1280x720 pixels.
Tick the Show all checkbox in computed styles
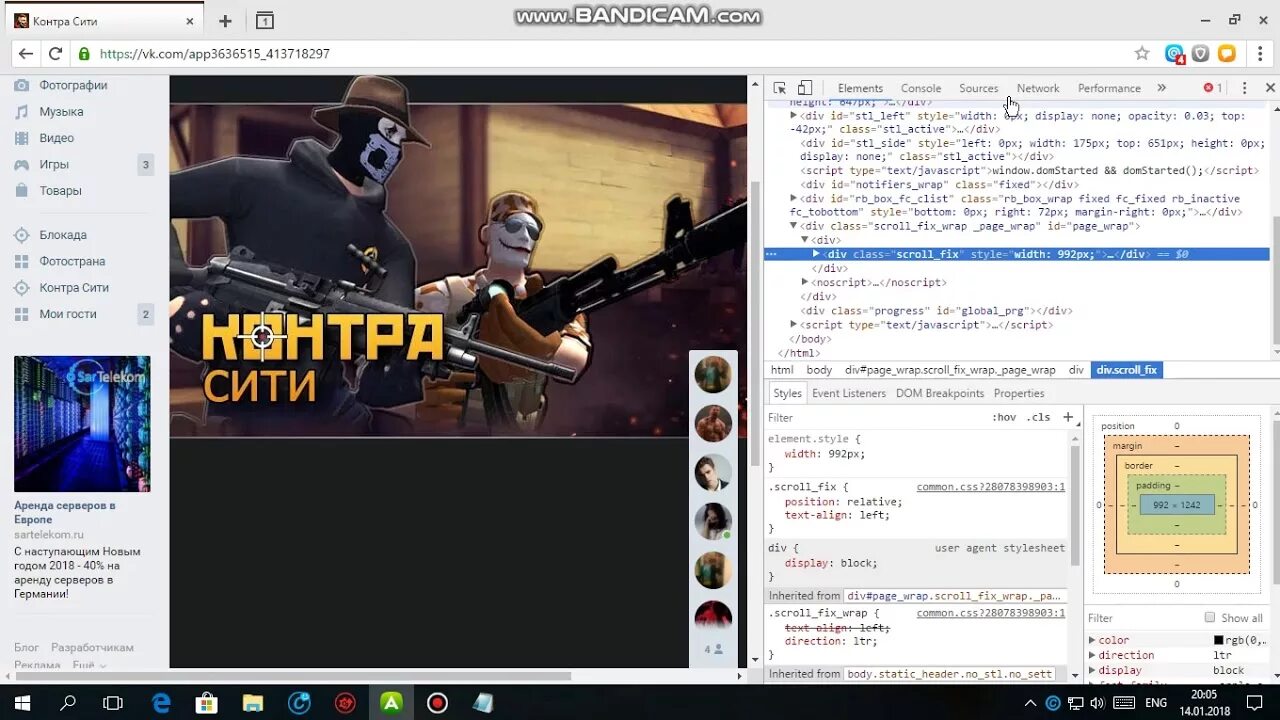click(x=1210, y=617)
